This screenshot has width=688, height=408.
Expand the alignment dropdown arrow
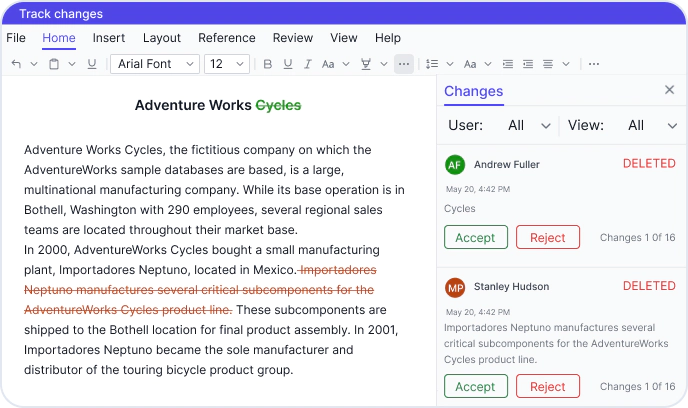(x=566, y=64)
